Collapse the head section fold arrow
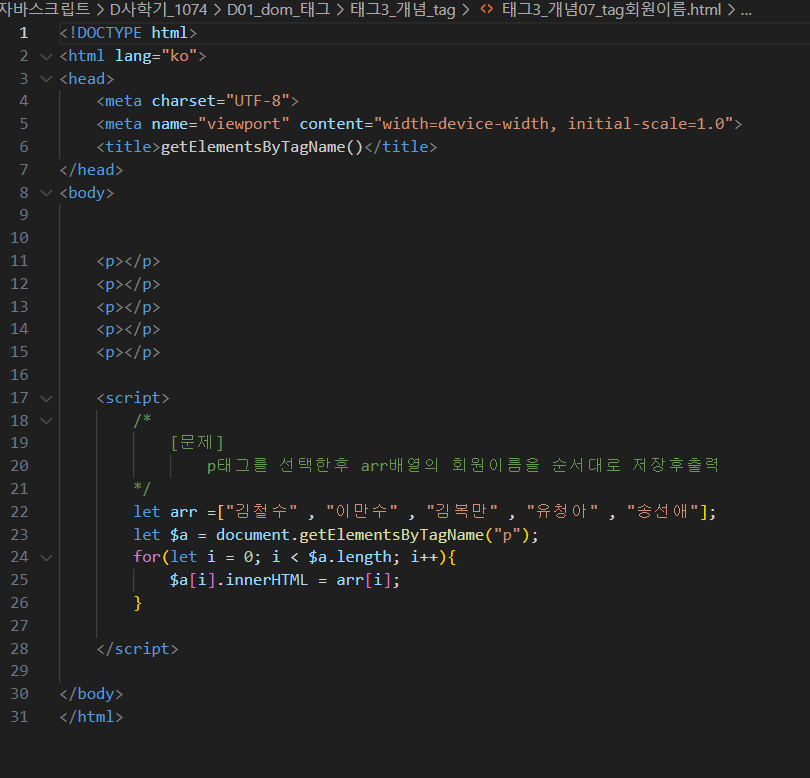The height and width of the screenshot is (778, 810). tap(46, 79)
